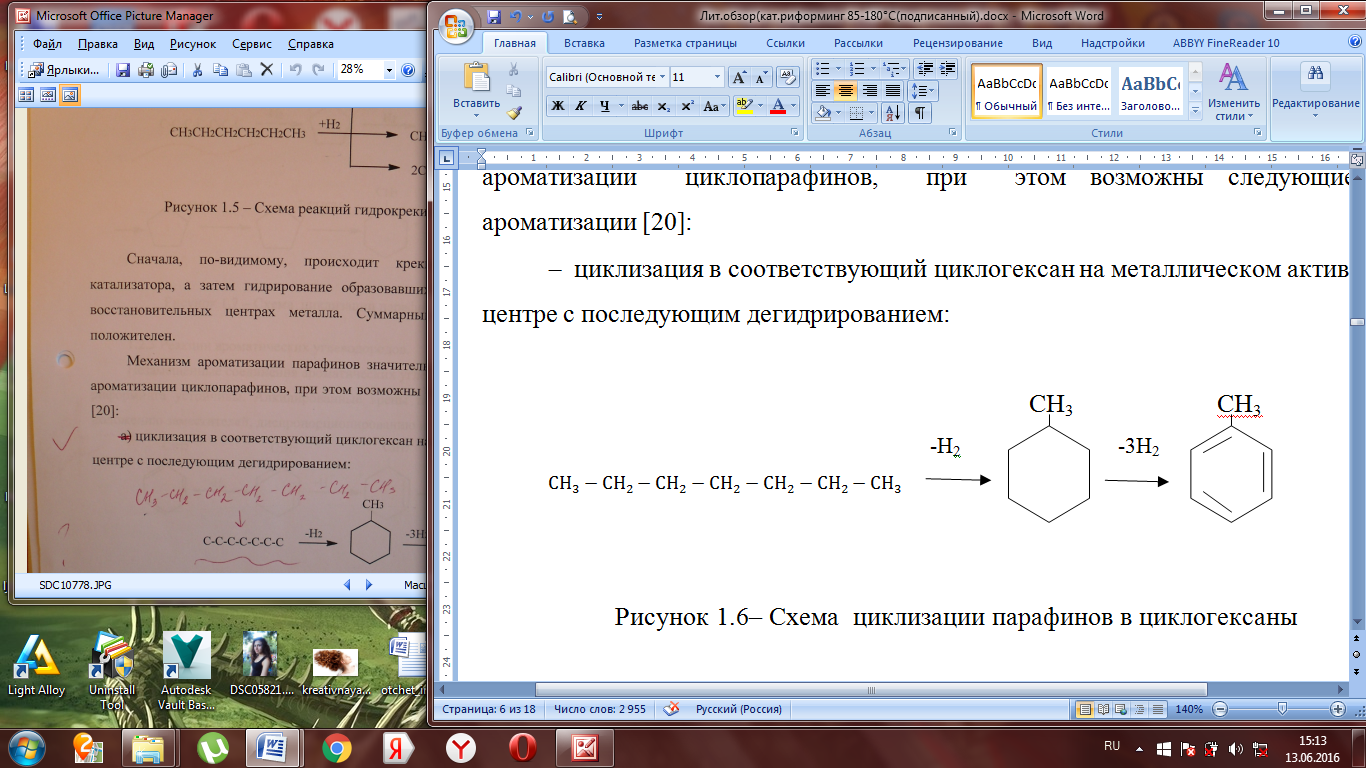Toggle Align Left paragraph alignment
The width and height of the screenshot is (1366, 768).
click(822, 91)
